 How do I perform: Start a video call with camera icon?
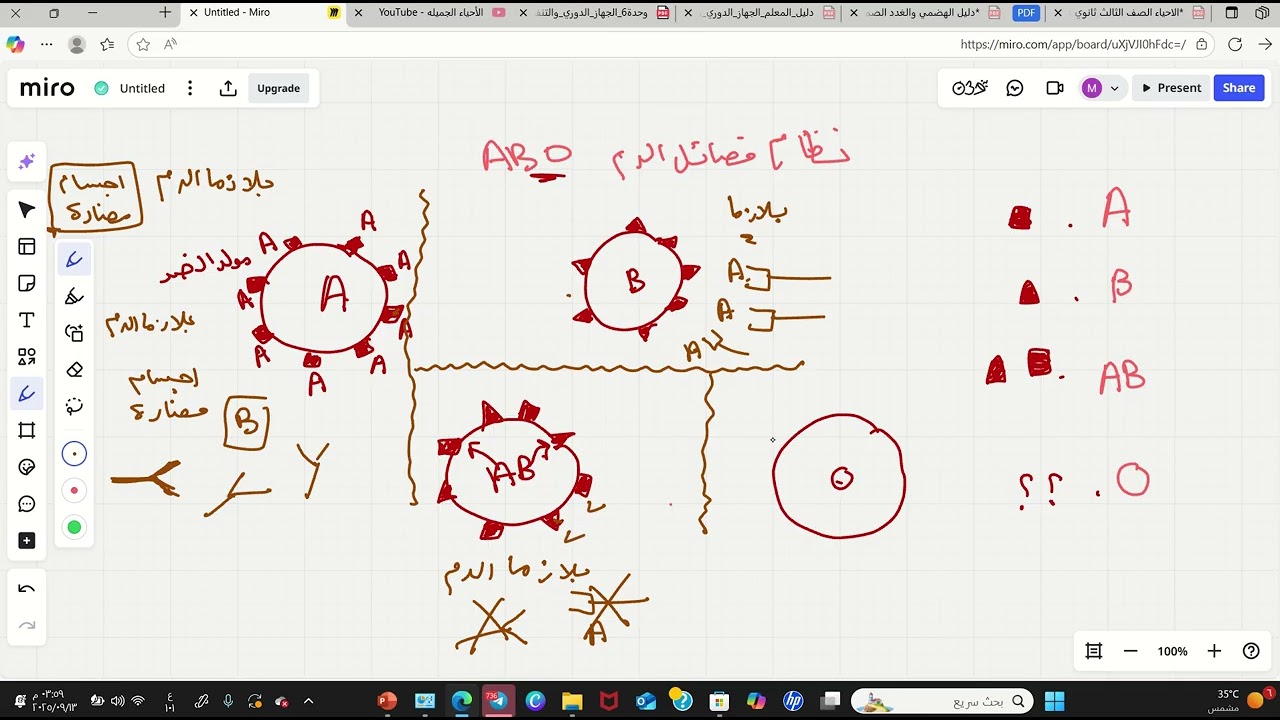click(x=1055, y=88)
